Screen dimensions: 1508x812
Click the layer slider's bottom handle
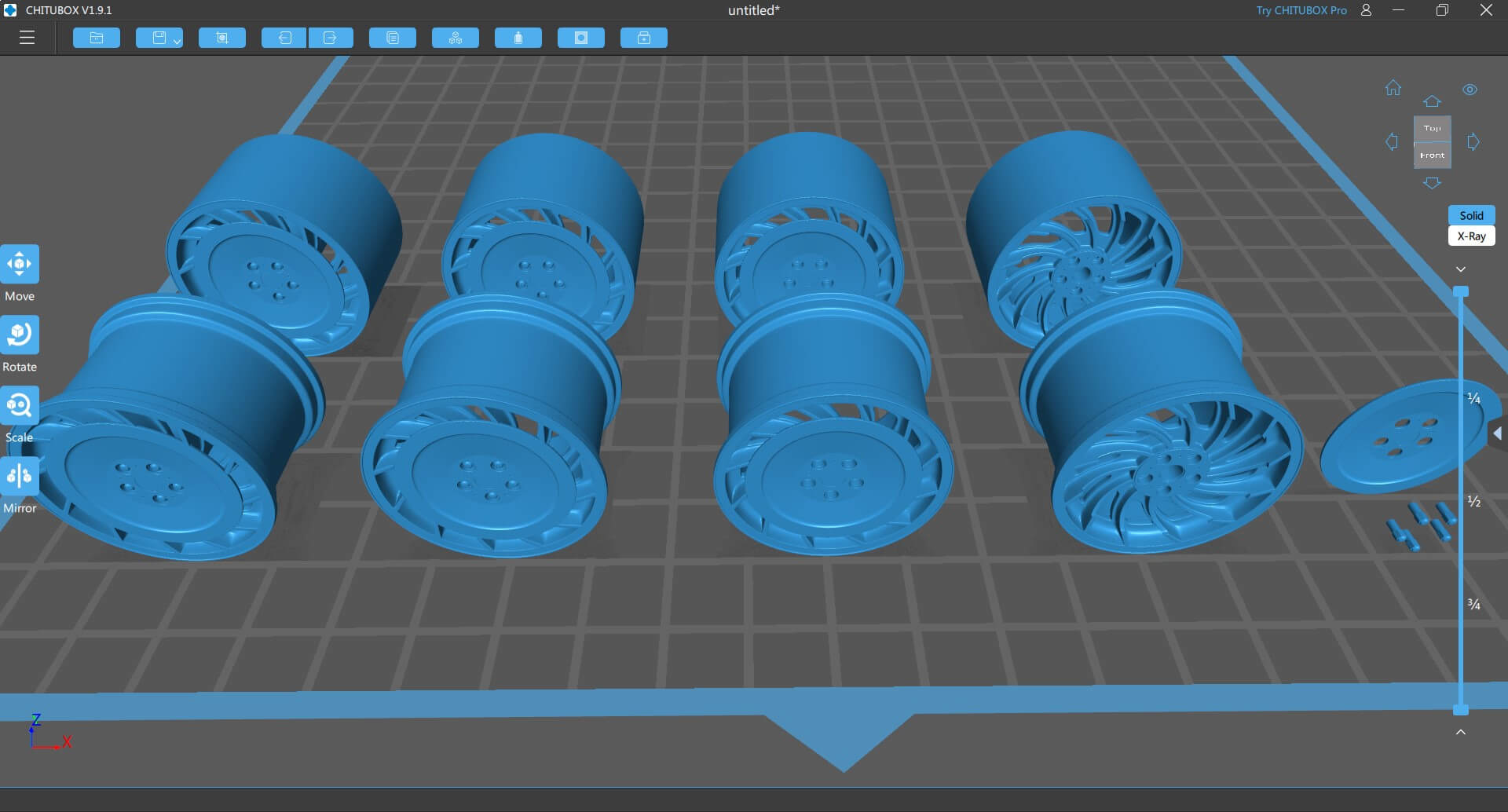pyautogui.click(x=1461, y=710)
